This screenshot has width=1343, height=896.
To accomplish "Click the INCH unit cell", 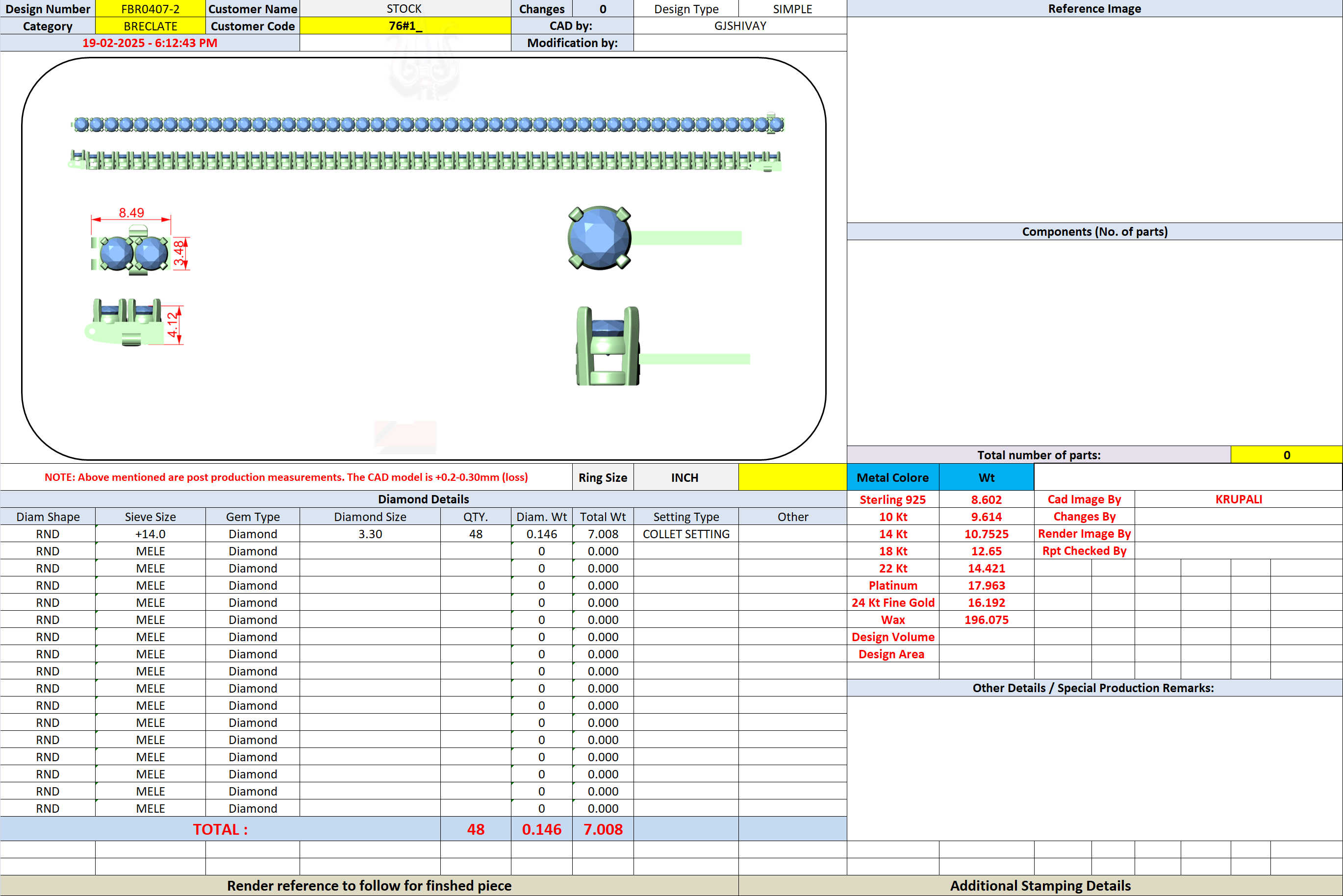I will 686,477.
